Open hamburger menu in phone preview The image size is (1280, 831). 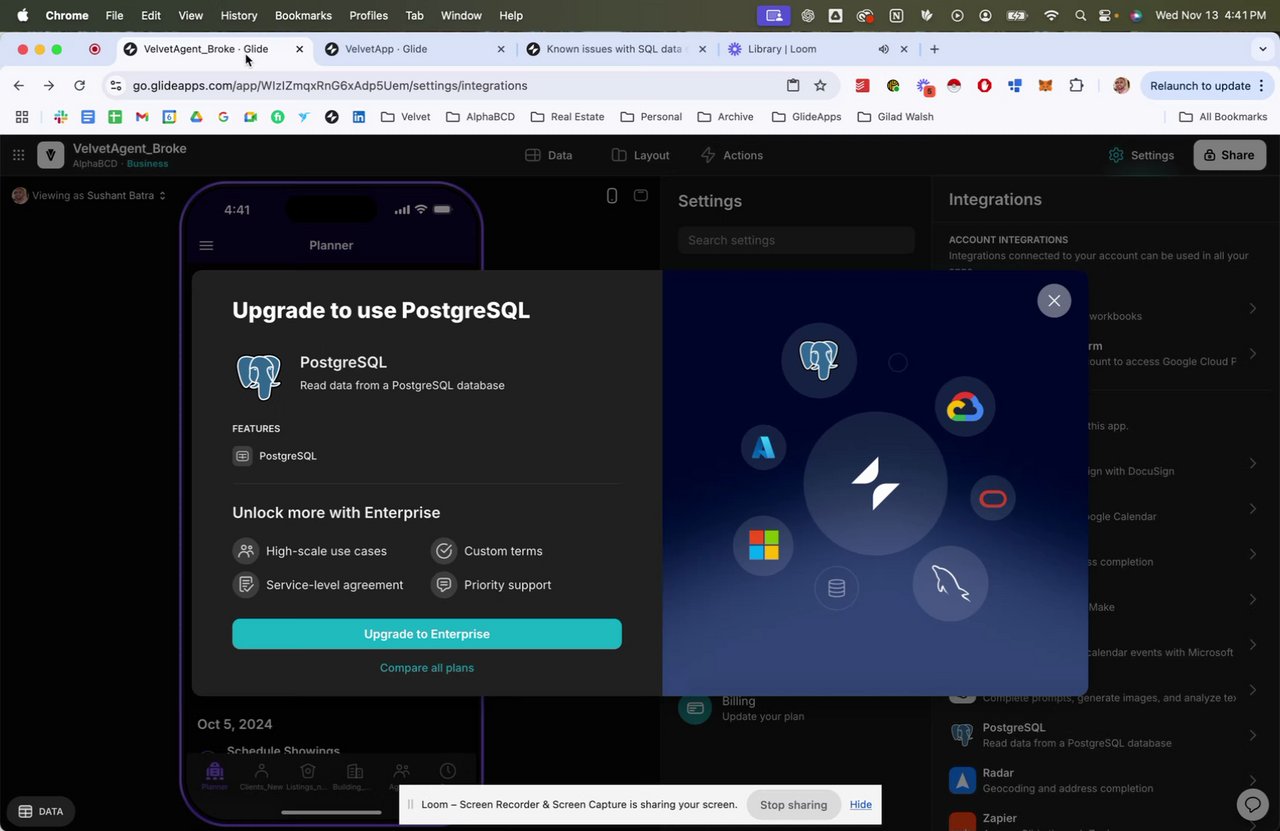coord(206,246)
